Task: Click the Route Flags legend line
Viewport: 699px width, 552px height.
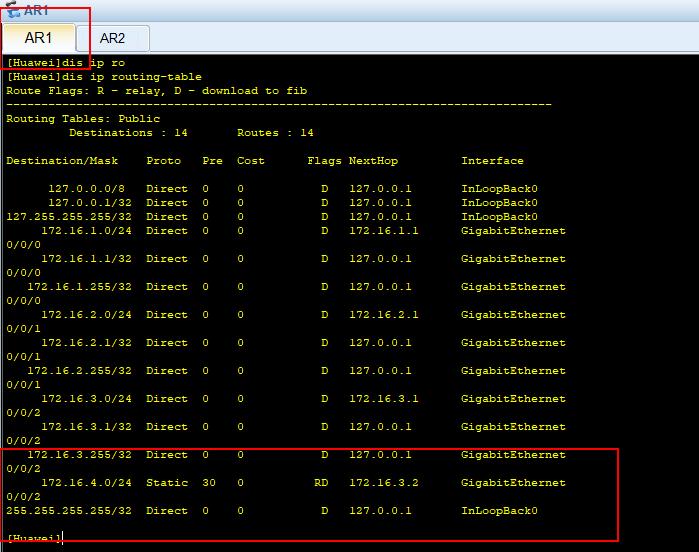Action: pos(156,91)
